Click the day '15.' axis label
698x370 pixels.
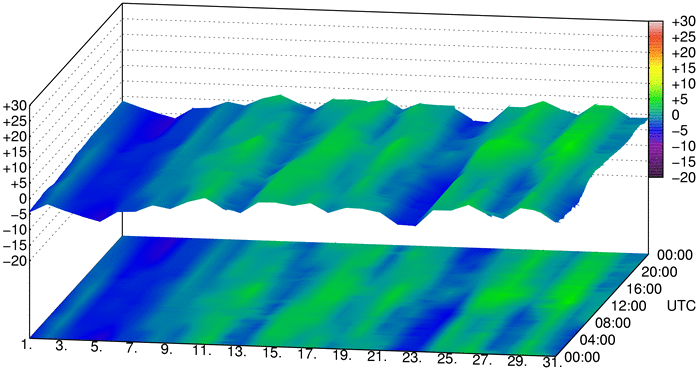tap(272, 354)
